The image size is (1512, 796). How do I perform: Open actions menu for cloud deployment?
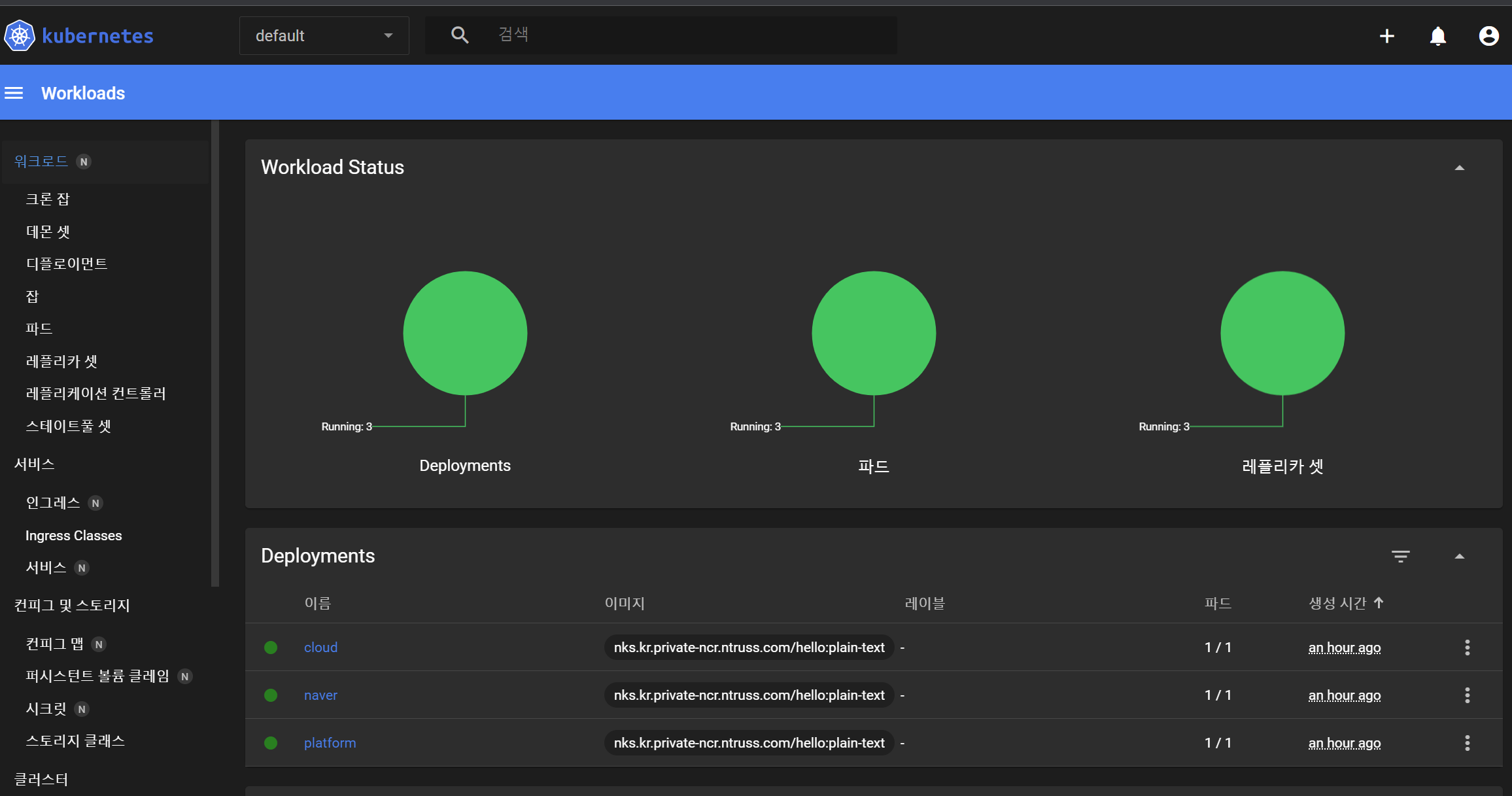coord(1467,648)
